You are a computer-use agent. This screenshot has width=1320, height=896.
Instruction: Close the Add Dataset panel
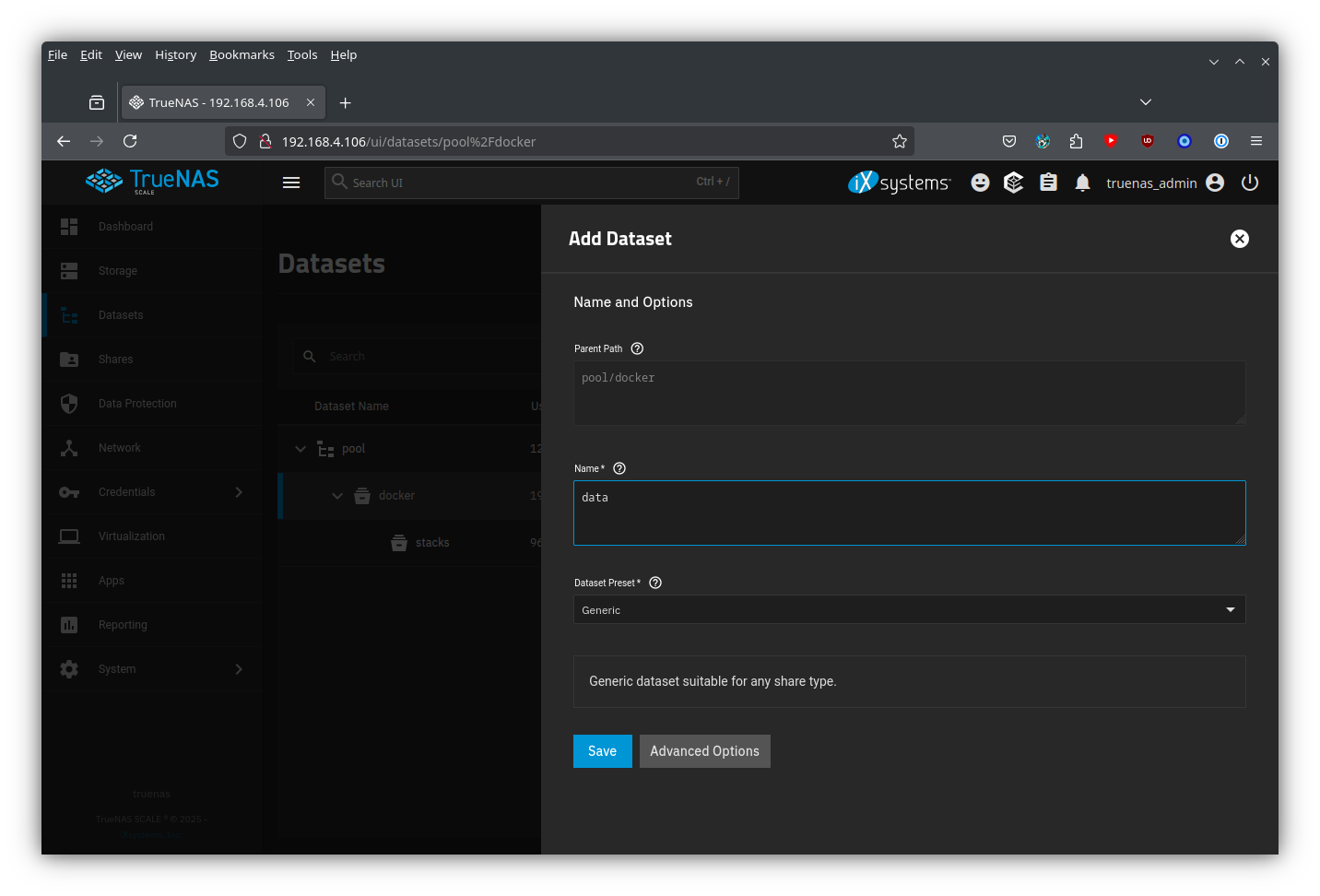[x=1240, y=239]
